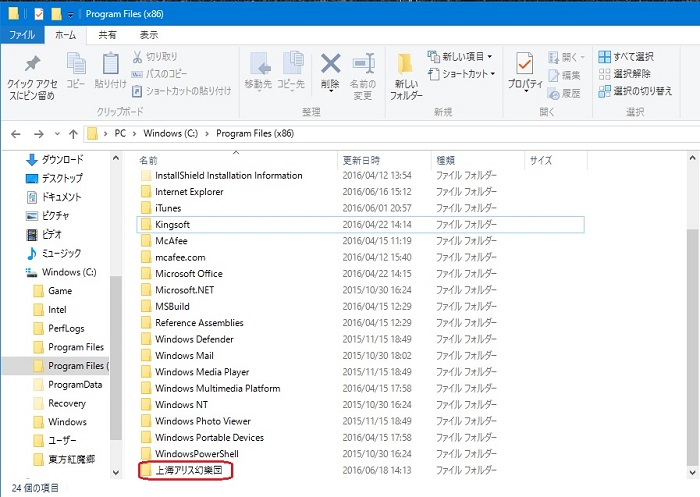Delete with the X (削除) icon
Viewport: 700px width, 497px height.
[330, 71]
